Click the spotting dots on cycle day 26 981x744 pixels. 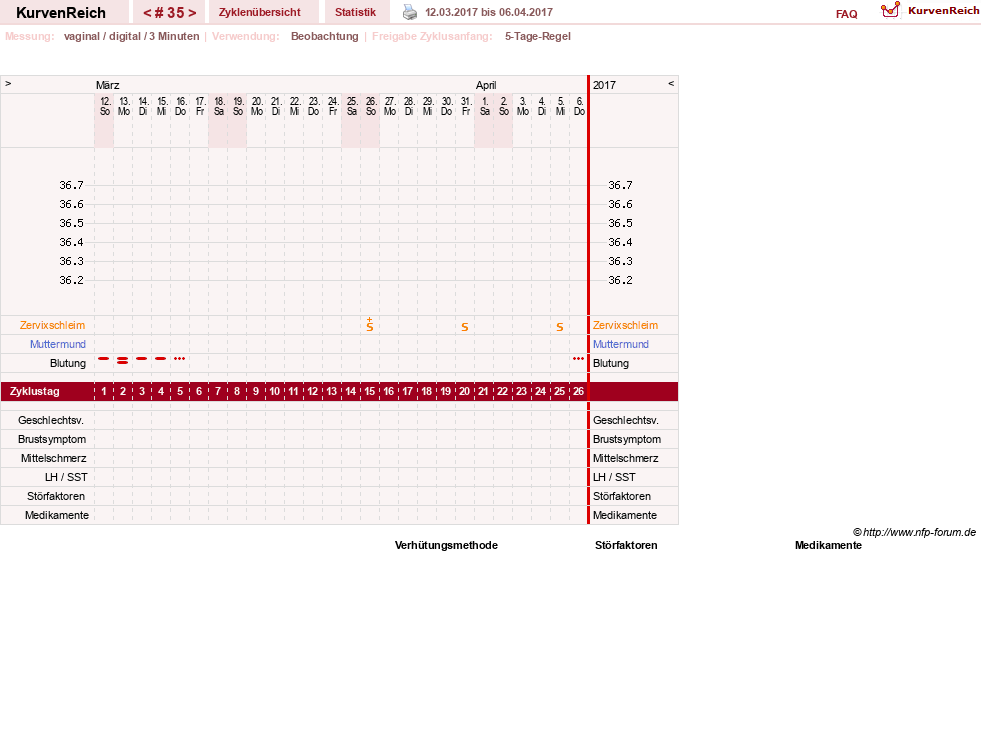coord(578,359)
